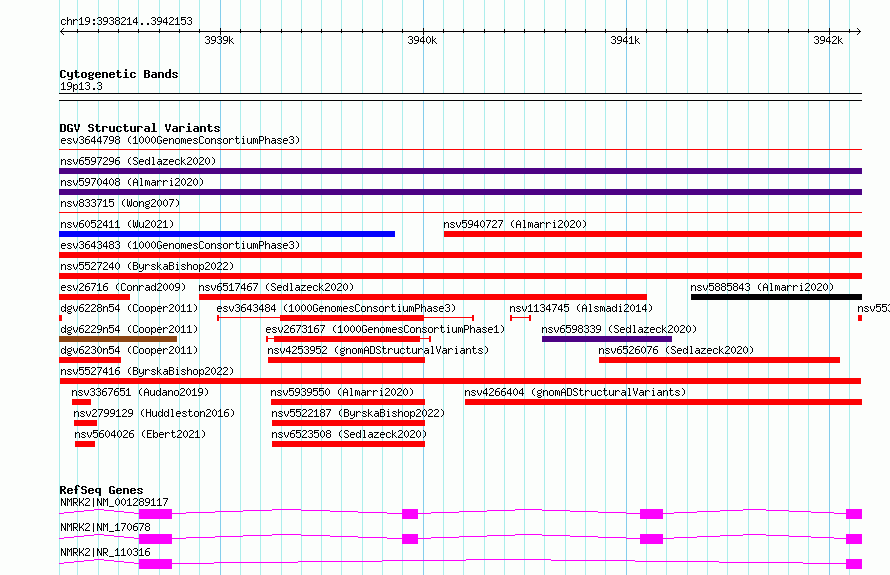Open the nsv833715 (Wong2007) variant

tap(120, 203)
